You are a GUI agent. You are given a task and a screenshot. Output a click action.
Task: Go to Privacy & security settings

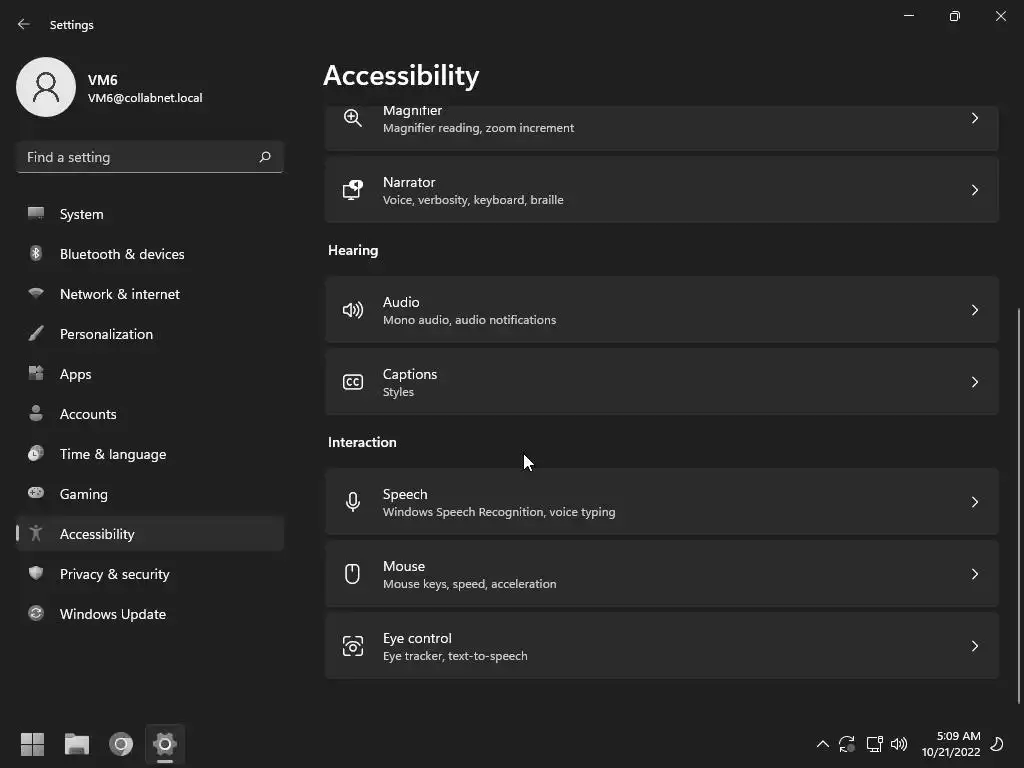(x=114, y=574)
